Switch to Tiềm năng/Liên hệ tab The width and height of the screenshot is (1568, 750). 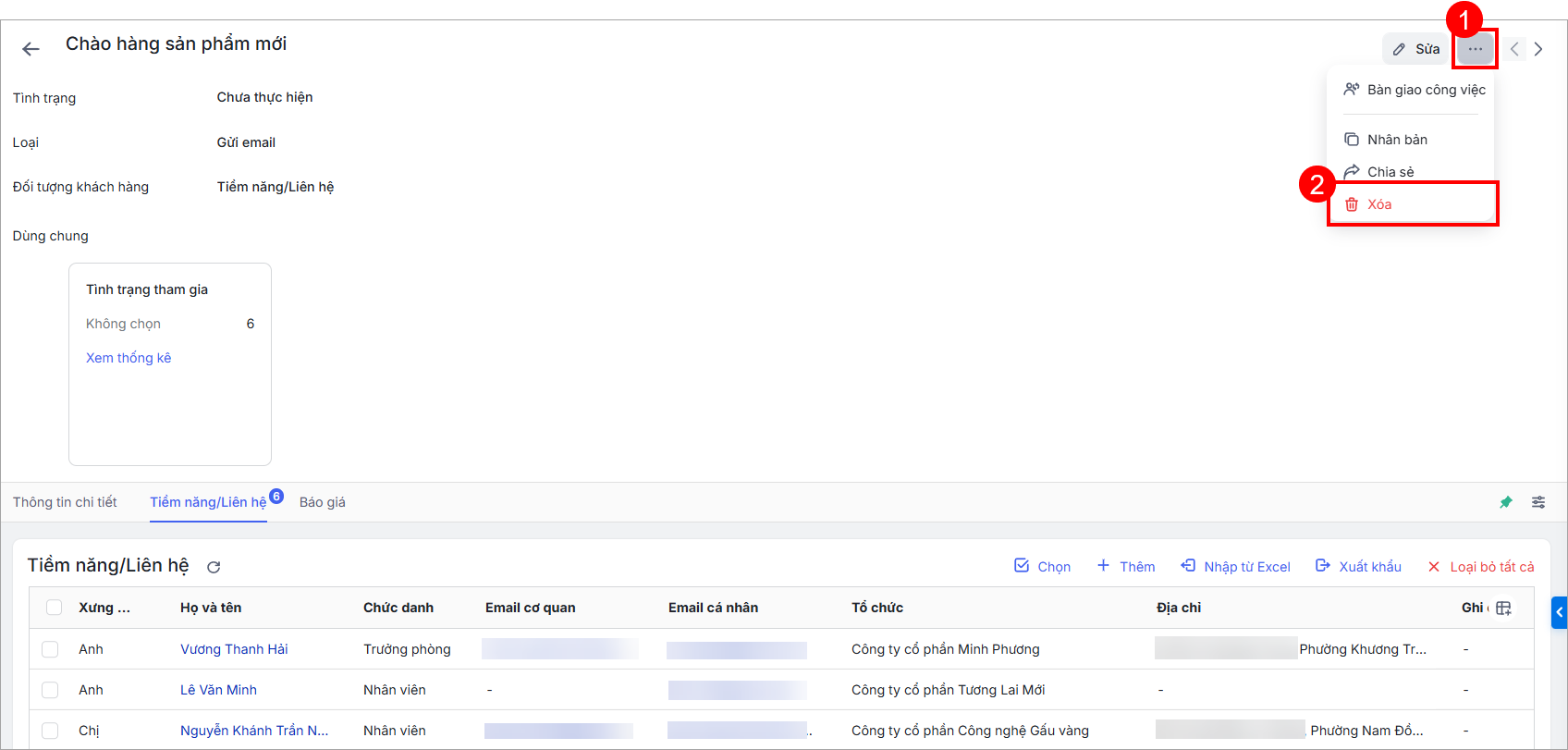pyautogui.click(x=208, y=502)
